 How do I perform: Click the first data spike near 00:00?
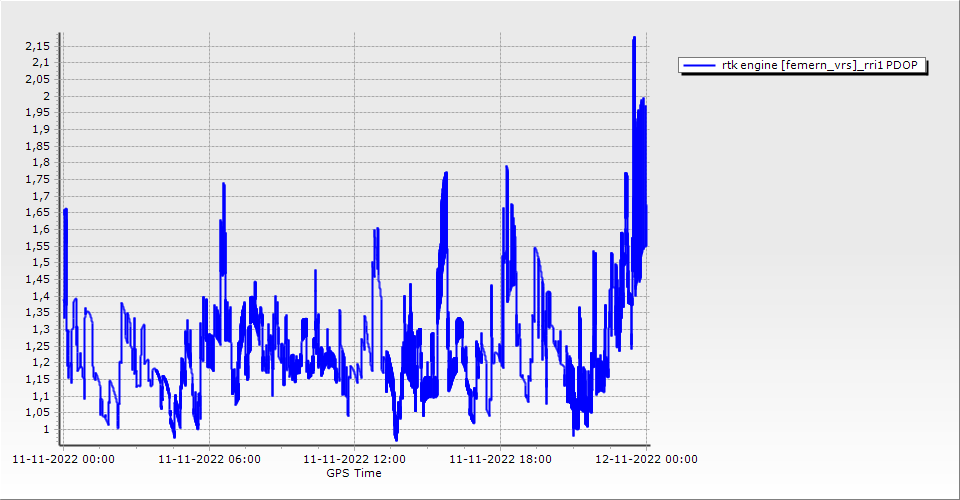[66, 210]
